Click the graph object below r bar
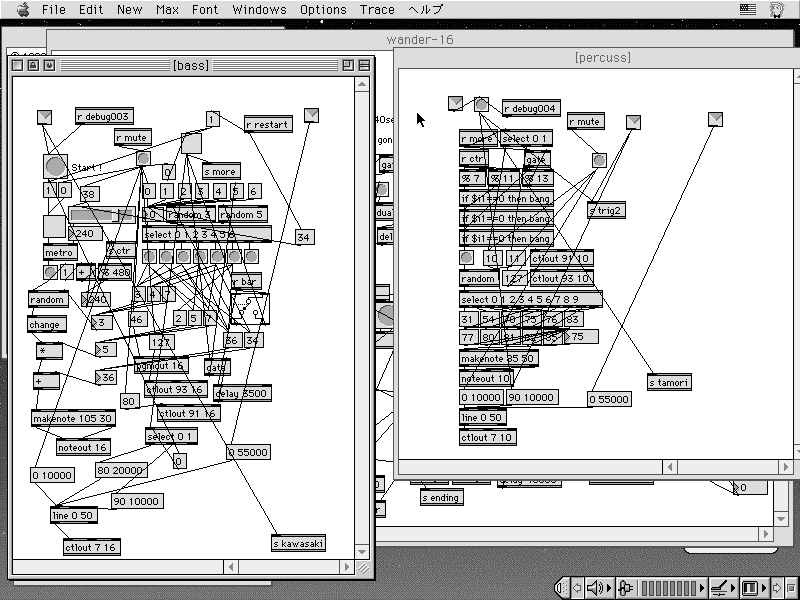800x600 pixels. click(249, 308)
